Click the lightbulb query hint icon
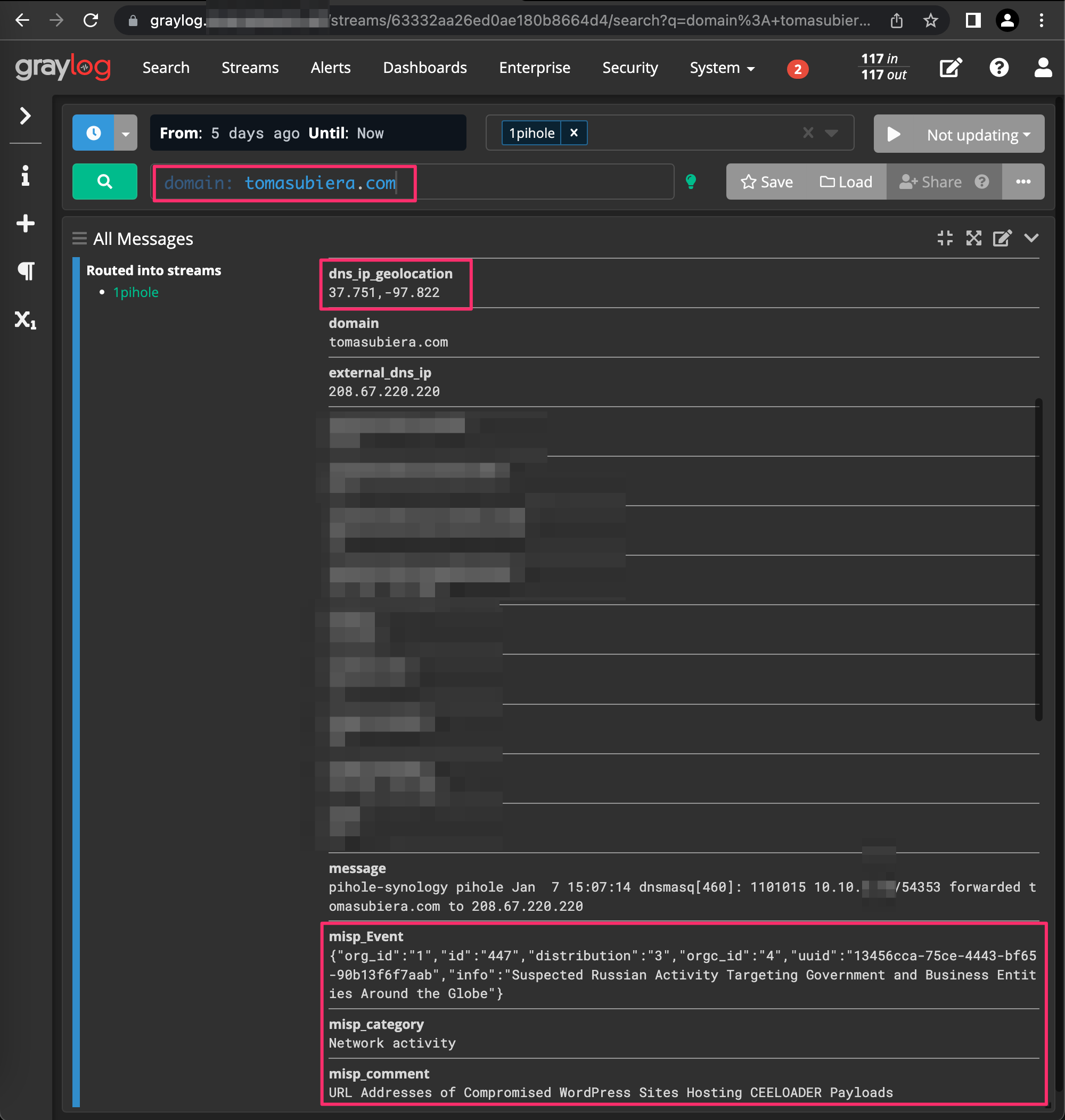Image resolution: width=1065 pixels, height=1120 pixels. click(x=692, y=182)
